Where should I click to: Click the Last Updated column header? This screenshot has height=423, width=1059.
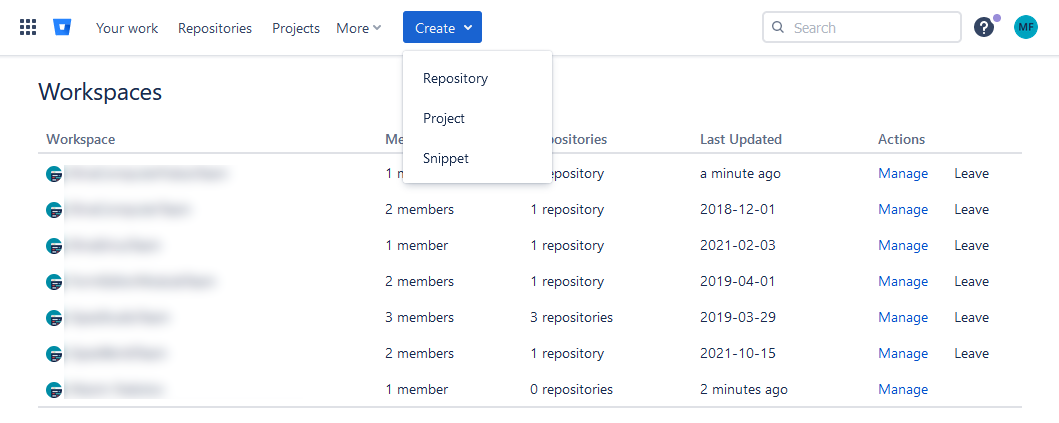click(x=741, y=139)
